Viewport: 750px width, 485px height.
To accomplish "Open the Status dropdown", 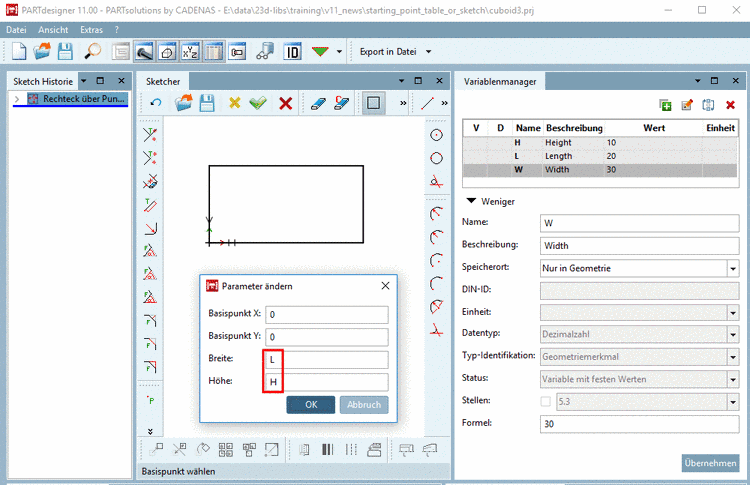I will click(x=733, y=379).
